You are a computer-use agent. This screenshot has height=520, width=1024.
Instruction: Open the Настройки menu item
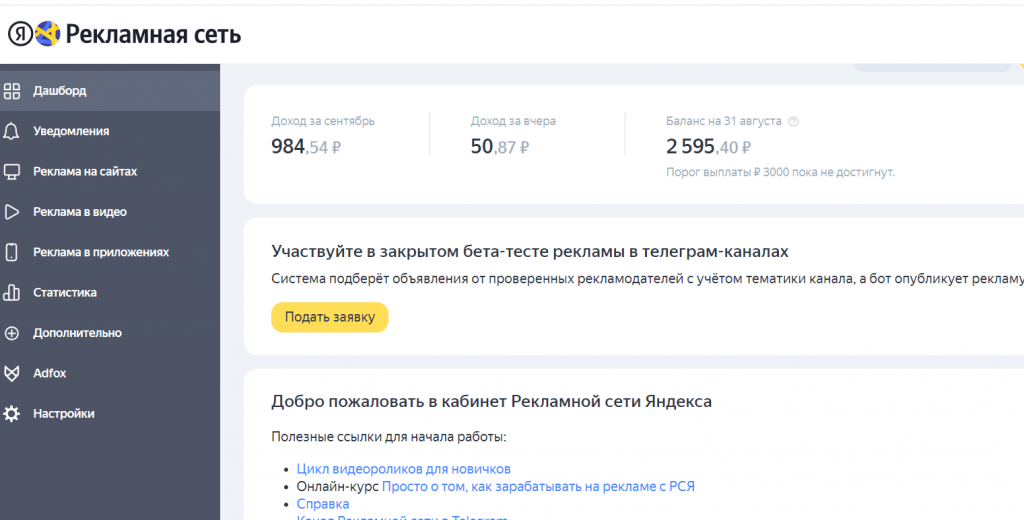click(110, 414)
